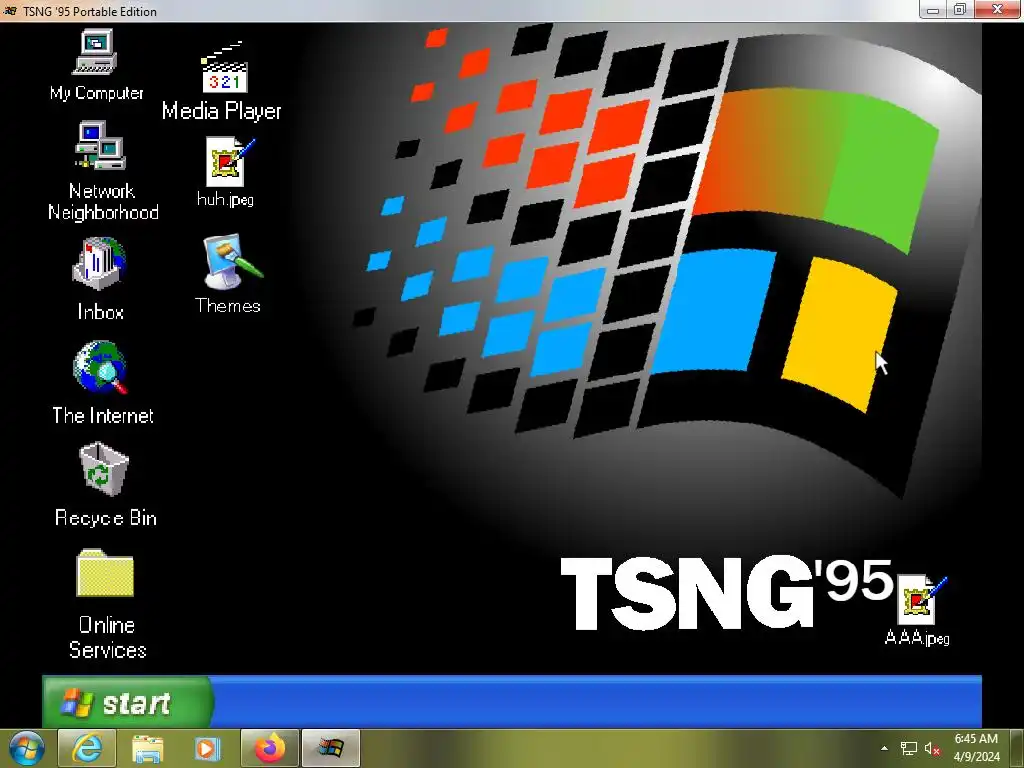1024x768 pixels.
Task: Click the muted volume tray icon
Action: tap(932, 748)
